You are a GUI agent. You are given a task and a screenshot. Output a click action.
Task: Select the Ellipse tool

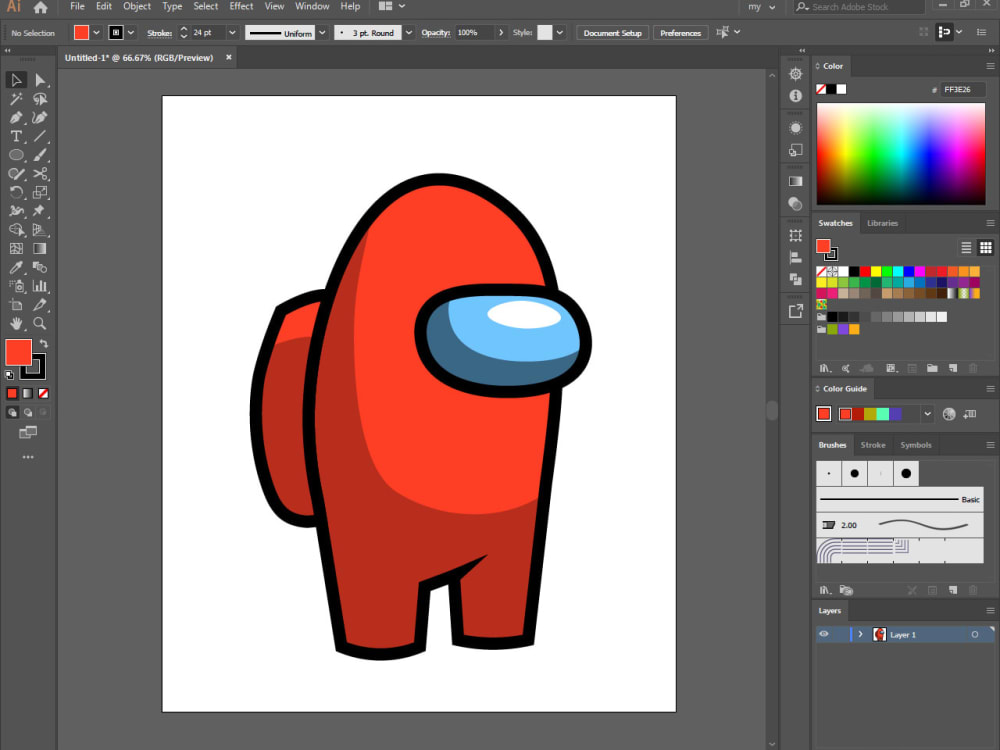coord(16,154)
